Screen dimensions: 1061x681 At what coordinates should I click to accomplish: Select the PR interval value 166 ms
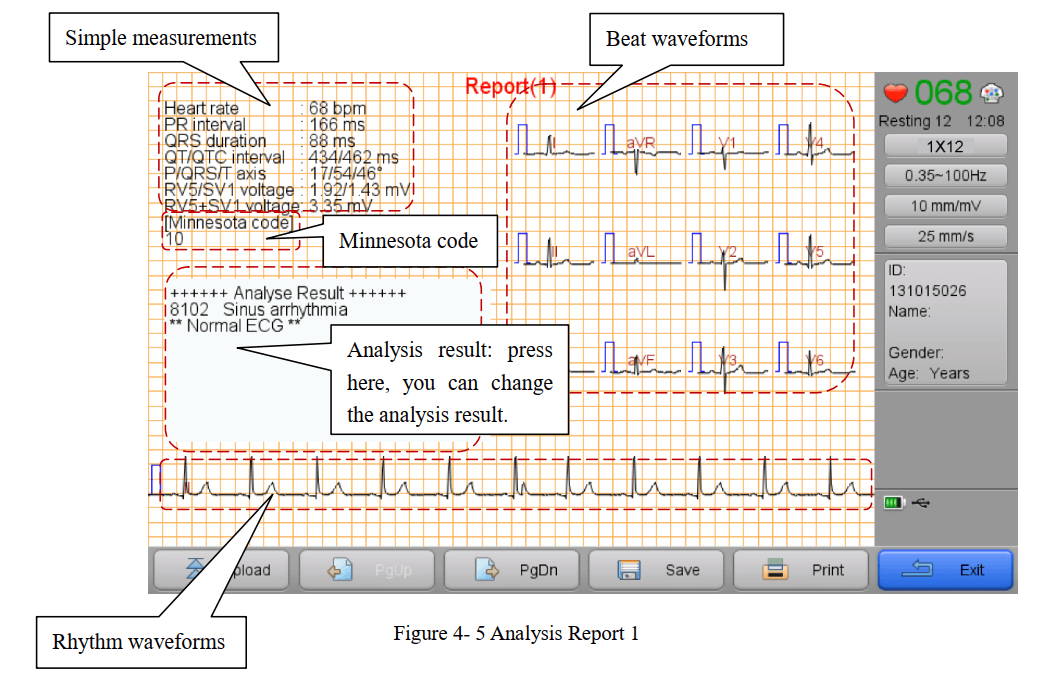coord(337,125)
